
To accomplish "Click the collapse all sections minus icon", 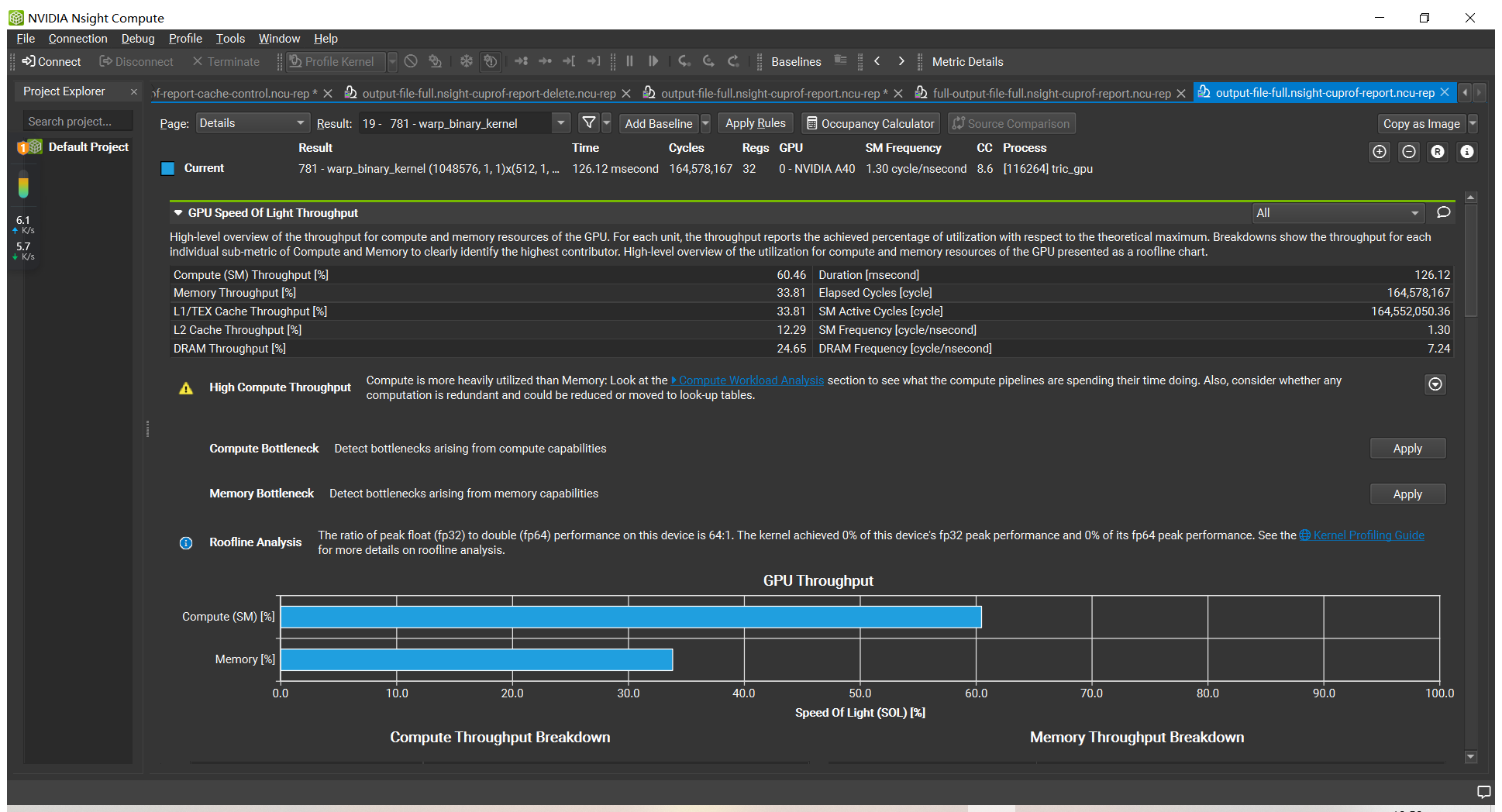I will tap(1409, 152).
